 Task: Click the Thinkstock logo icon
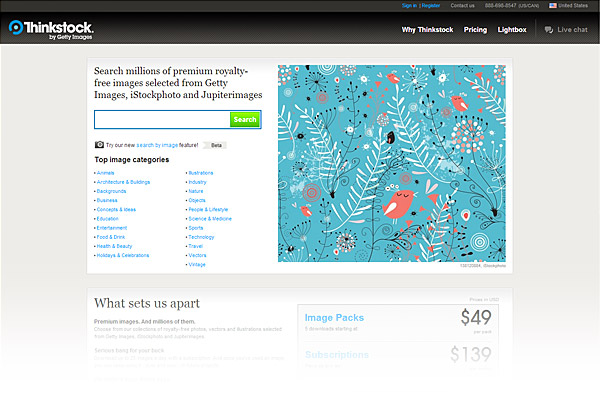coord(17,28)
